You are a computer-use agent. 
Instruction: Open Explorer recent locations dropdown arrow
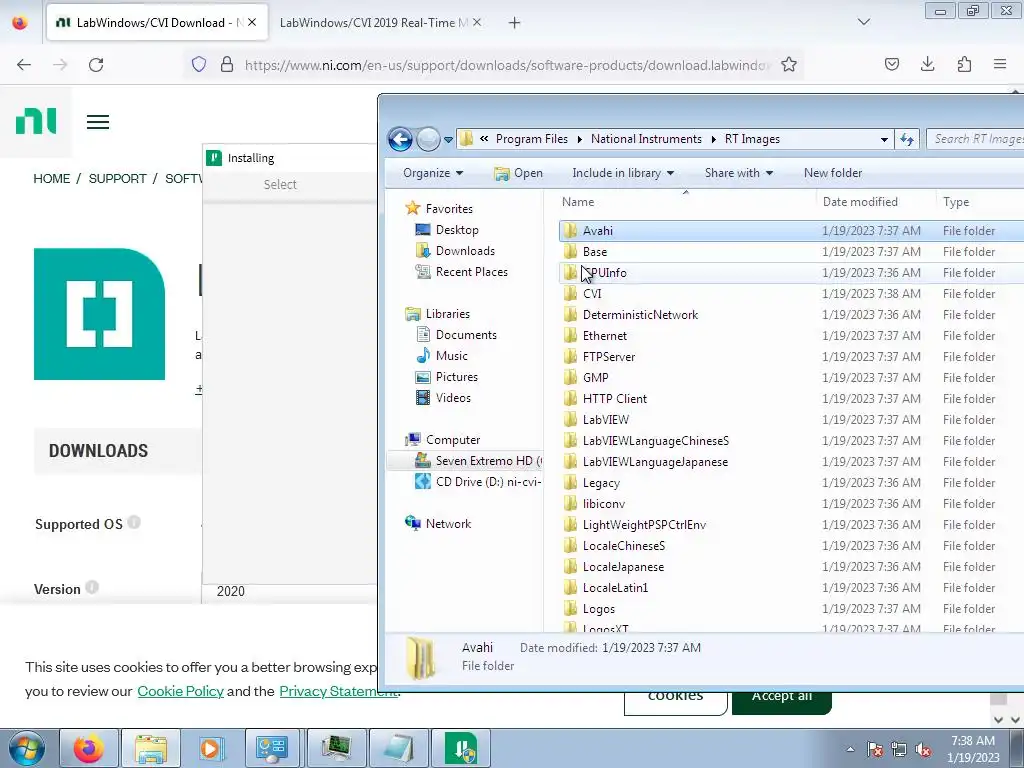(448, 139)
